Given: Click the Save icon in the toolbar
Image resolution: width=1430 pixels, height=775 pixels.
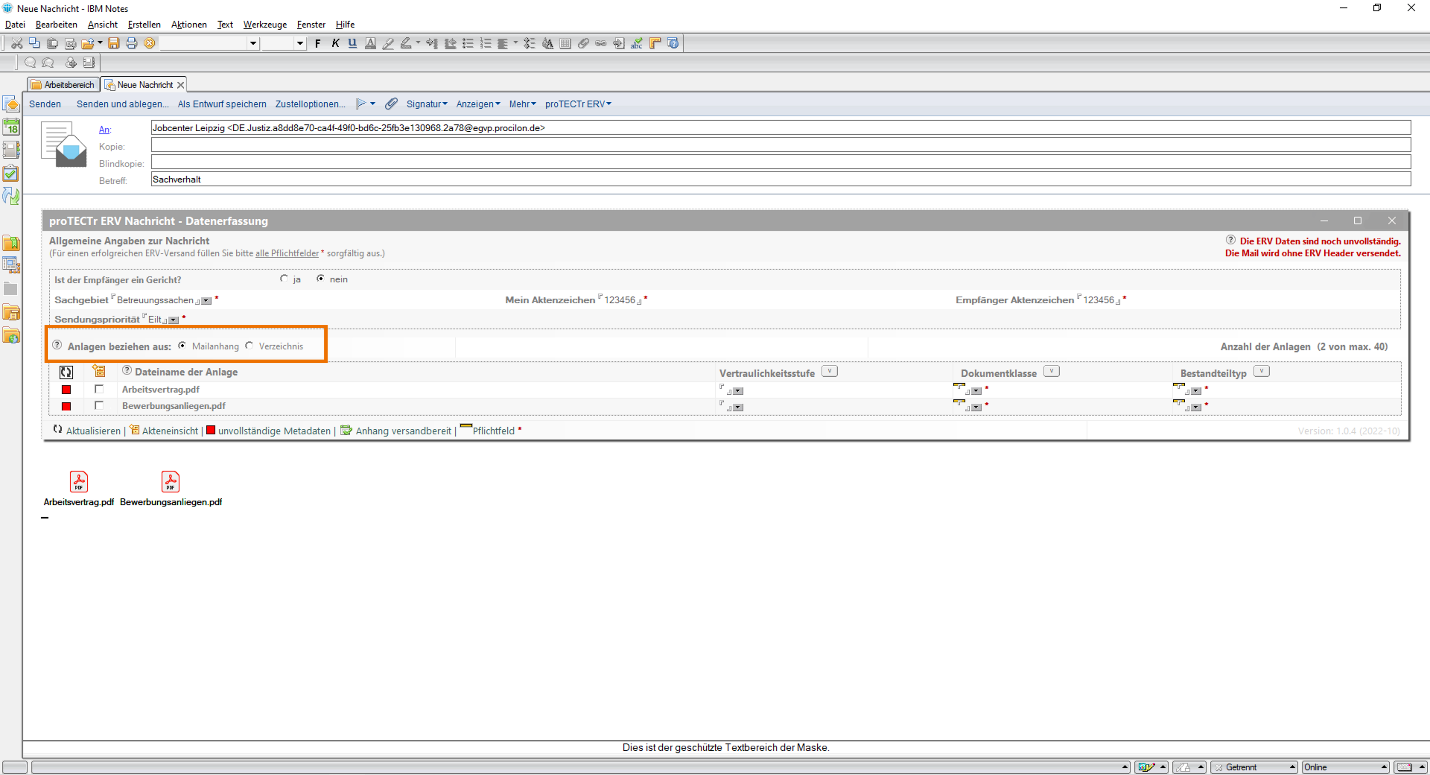Looking at the screenshot, I should coord(113,43).
